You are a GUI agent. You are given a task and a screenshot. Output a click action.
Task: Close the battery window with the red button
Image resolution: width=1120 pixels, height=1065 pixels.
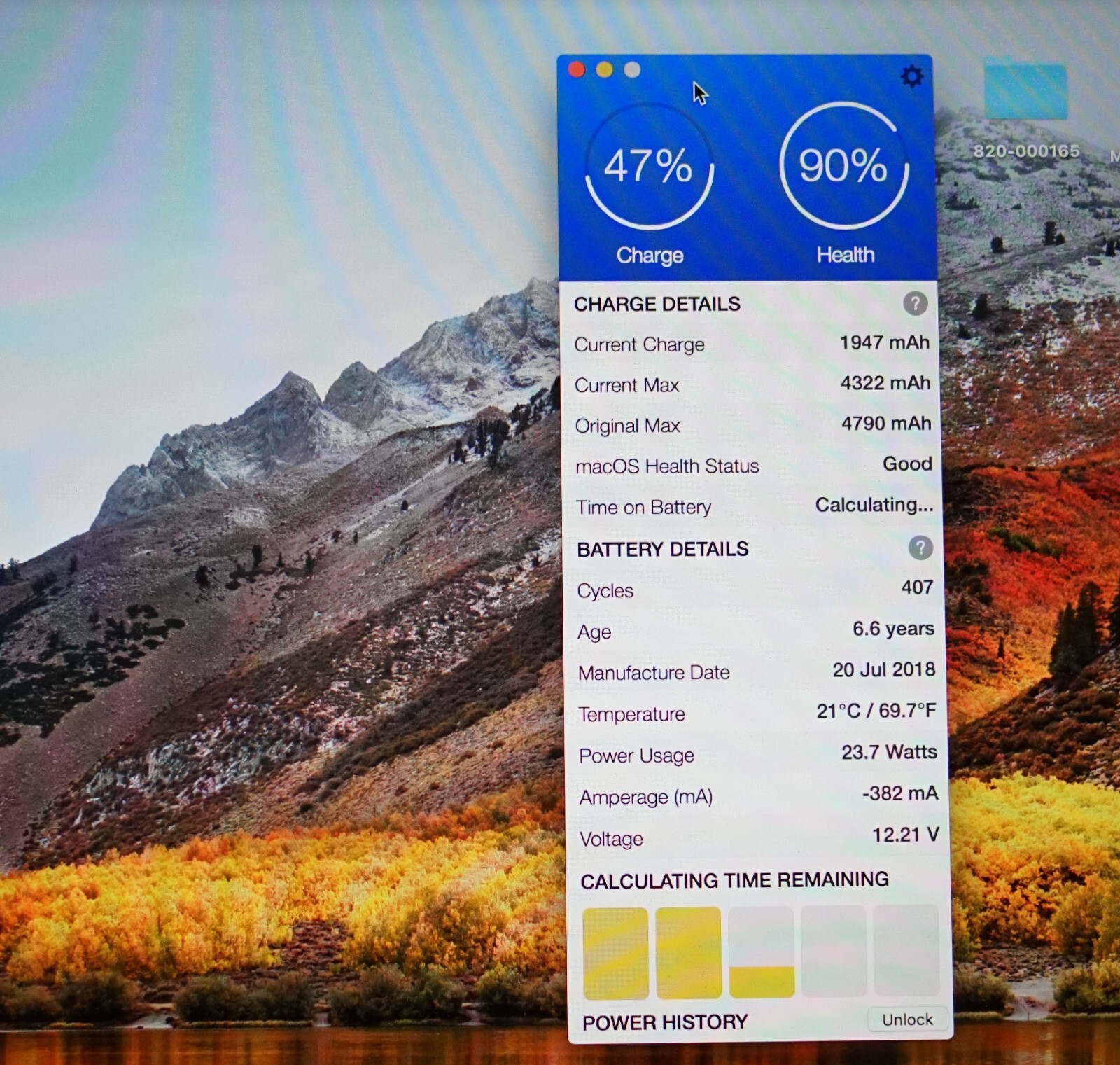point(577,69)
